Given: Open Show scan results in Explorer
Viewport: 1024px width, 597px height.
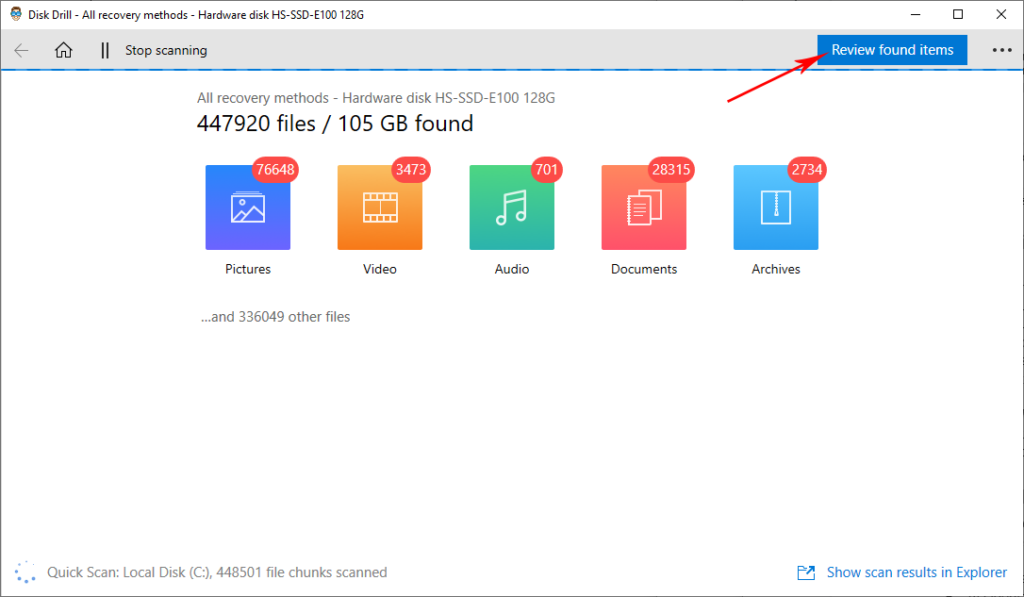Looking at the screenshot, I should [x=916, y=572].
